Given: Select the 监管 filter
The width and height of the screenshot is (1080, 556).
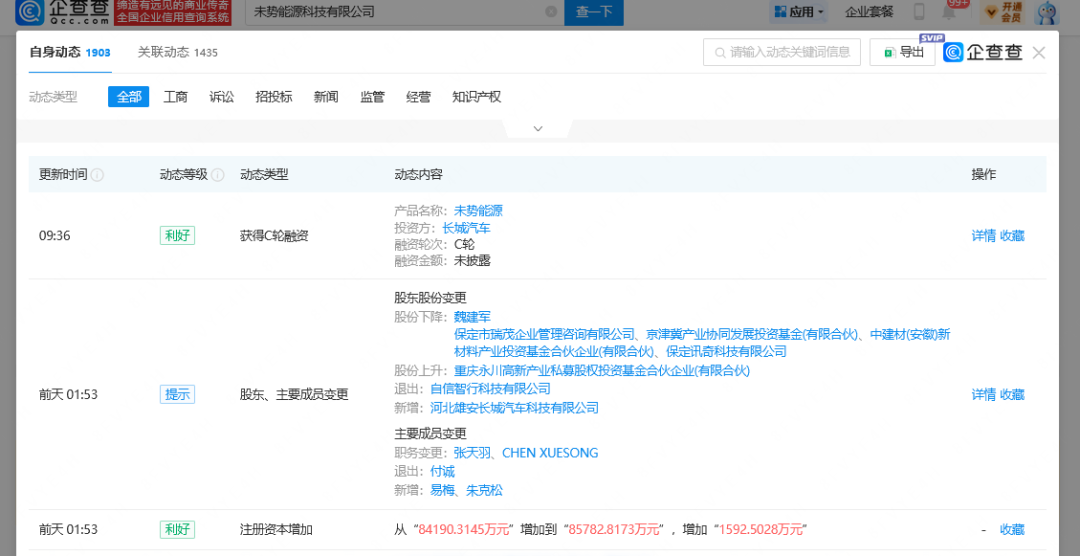Looking at the screenshot, I should [x=372, y=96].
